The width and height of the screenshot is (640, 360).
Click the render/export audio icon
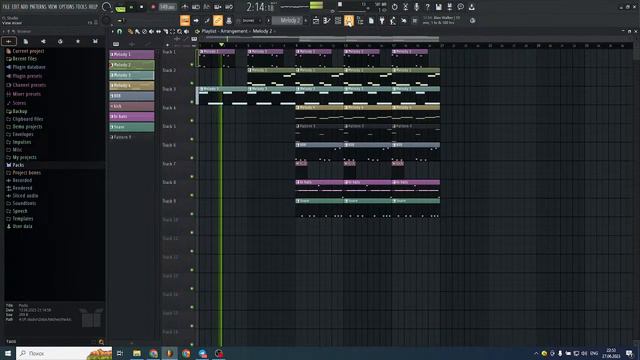click(x=449, y=7)
